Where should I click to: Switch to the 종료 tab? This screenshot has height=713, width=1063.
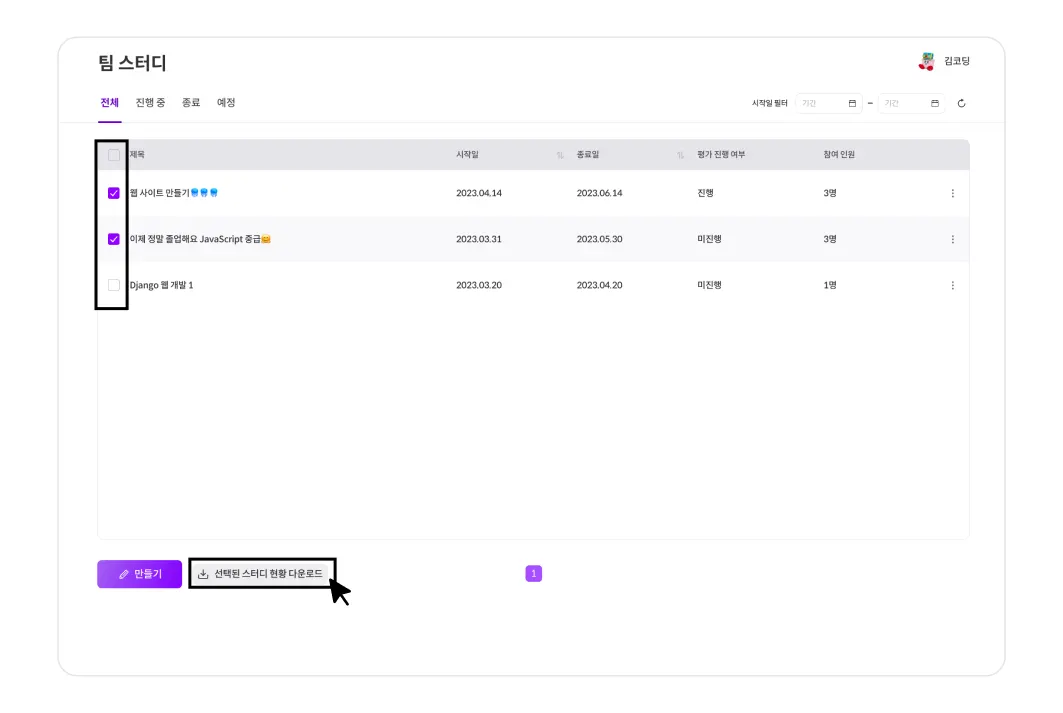(190, 102)
